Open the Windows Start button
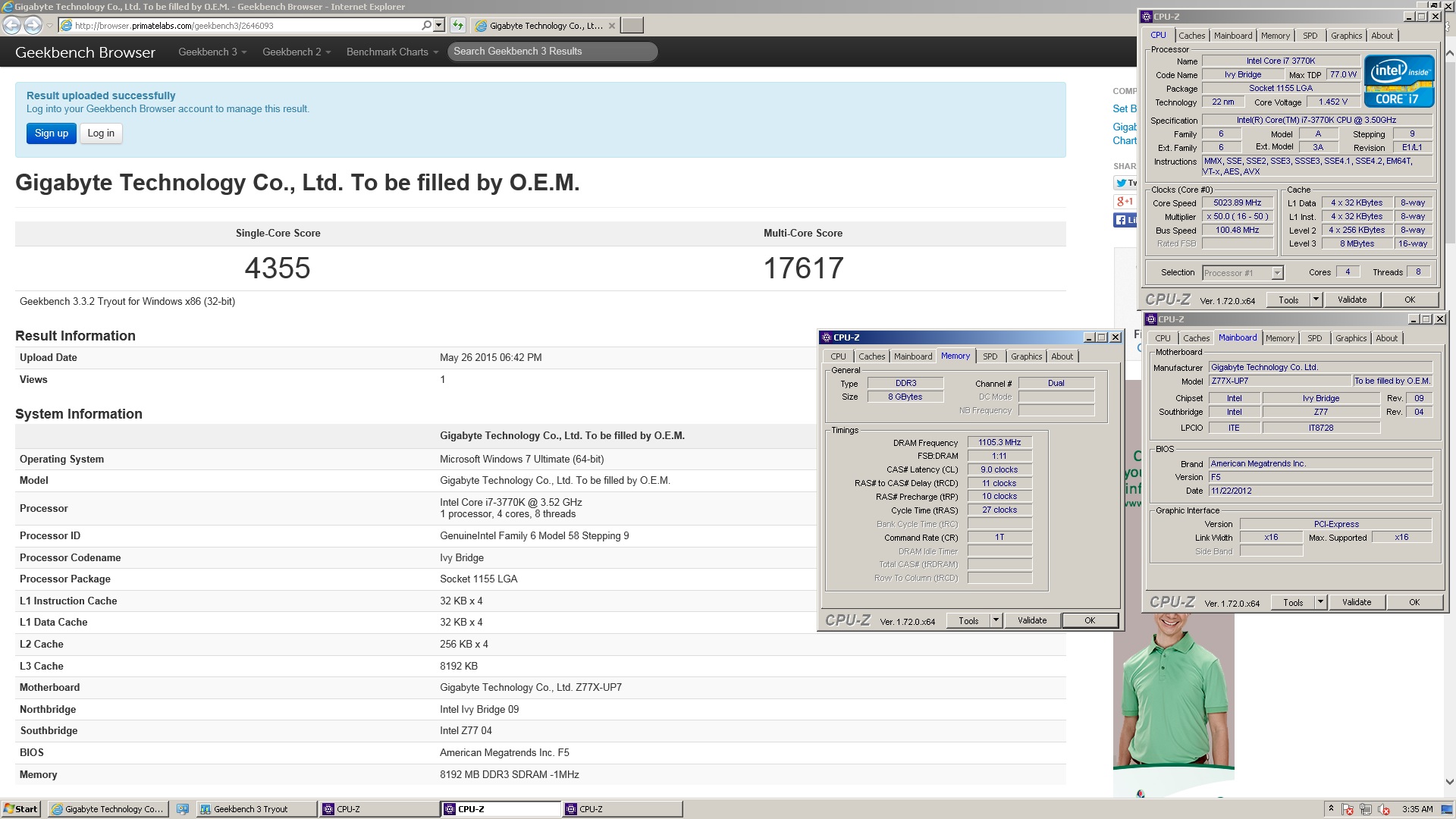This screenshot has height=819, width=1456. [20, 809]
